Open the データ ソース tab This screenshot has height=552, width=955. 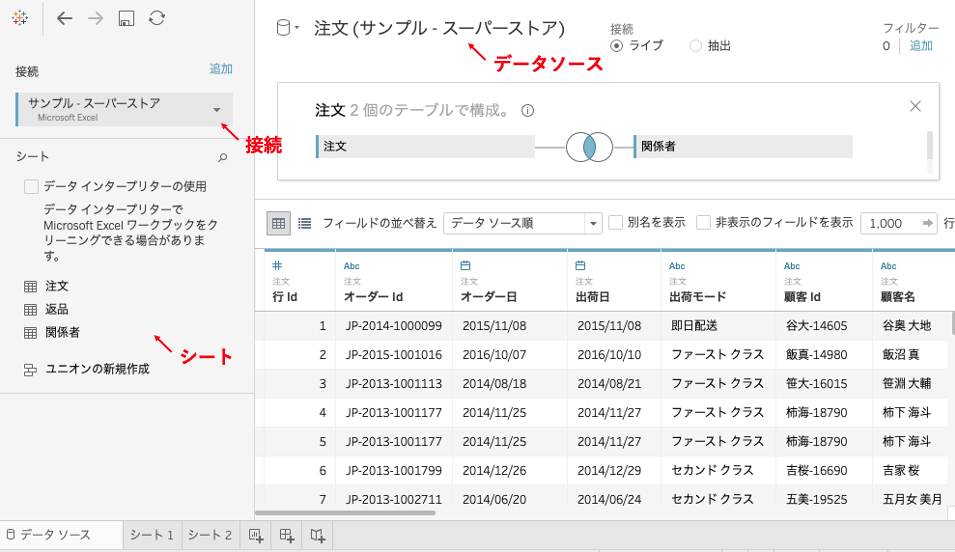coord(61,535)
